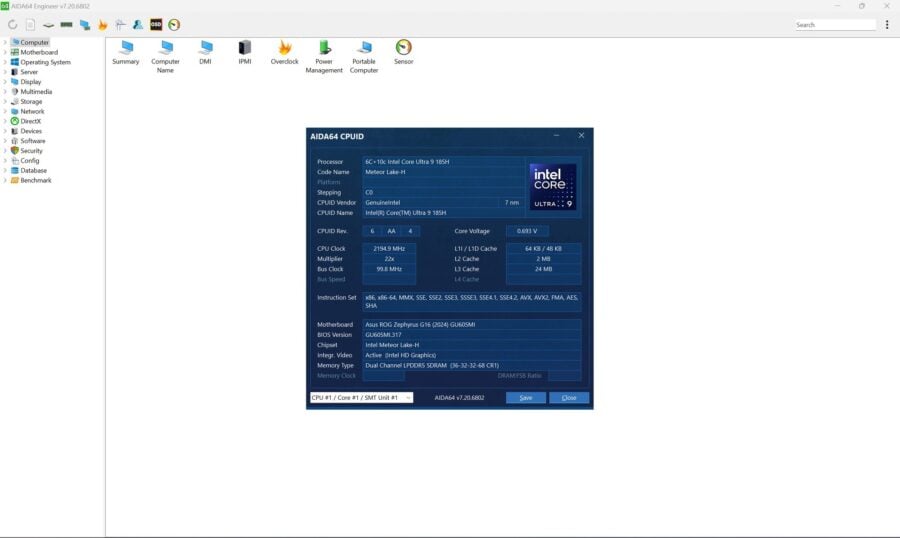Click the 7 nm process label

(x=512, y=203)
